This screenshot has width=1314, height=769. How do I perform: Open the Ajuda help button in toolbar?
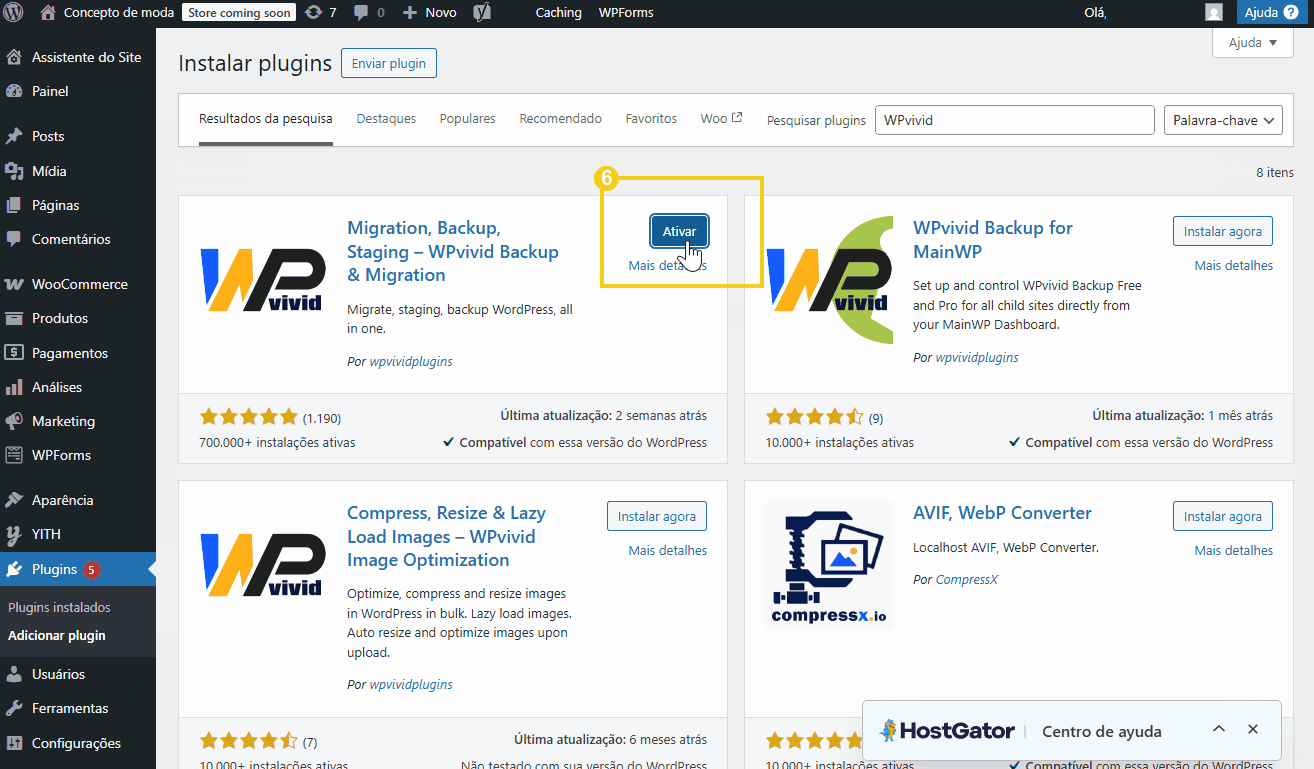pos(1271,12)
